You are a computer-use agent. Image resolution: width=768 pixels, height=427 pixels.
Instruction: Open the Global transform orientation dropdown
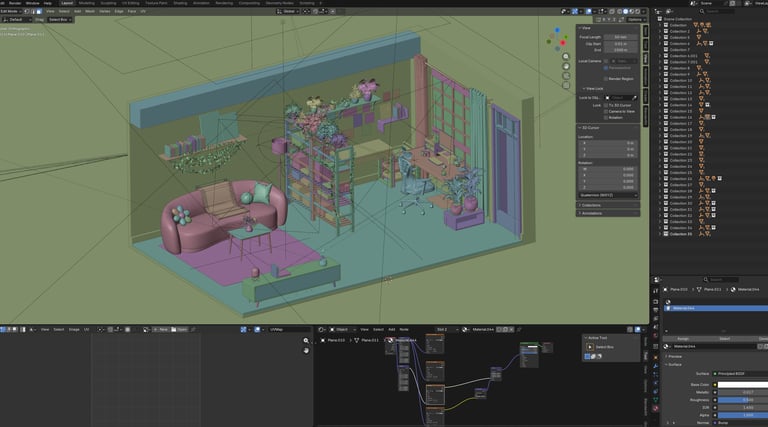(x=287, y=11)
